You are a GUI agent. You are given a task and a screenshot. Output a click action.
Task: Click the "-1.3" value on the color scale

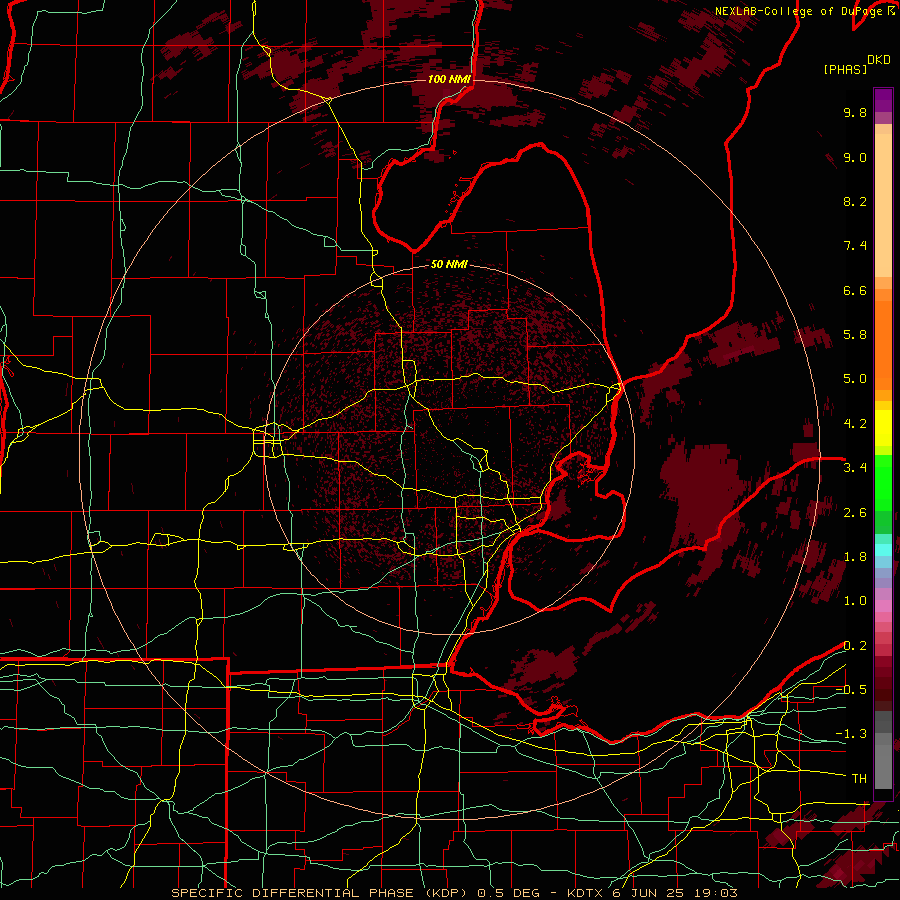click(x=851, y=734)
